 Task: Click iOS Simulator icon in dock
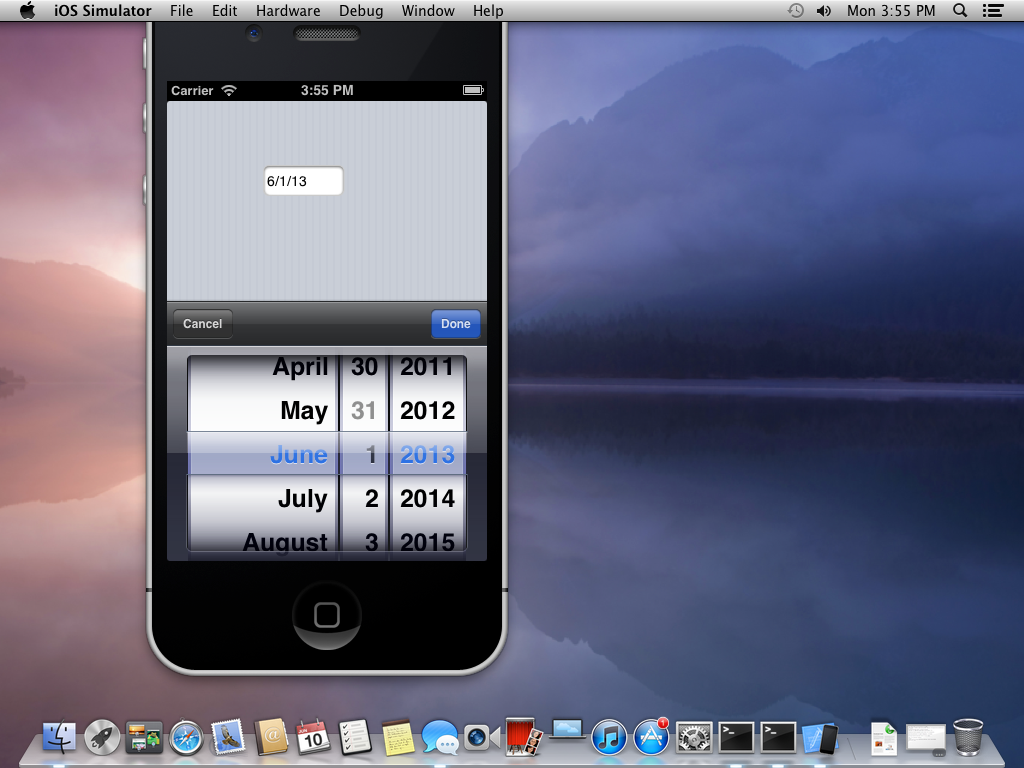(x=820, y=738)
